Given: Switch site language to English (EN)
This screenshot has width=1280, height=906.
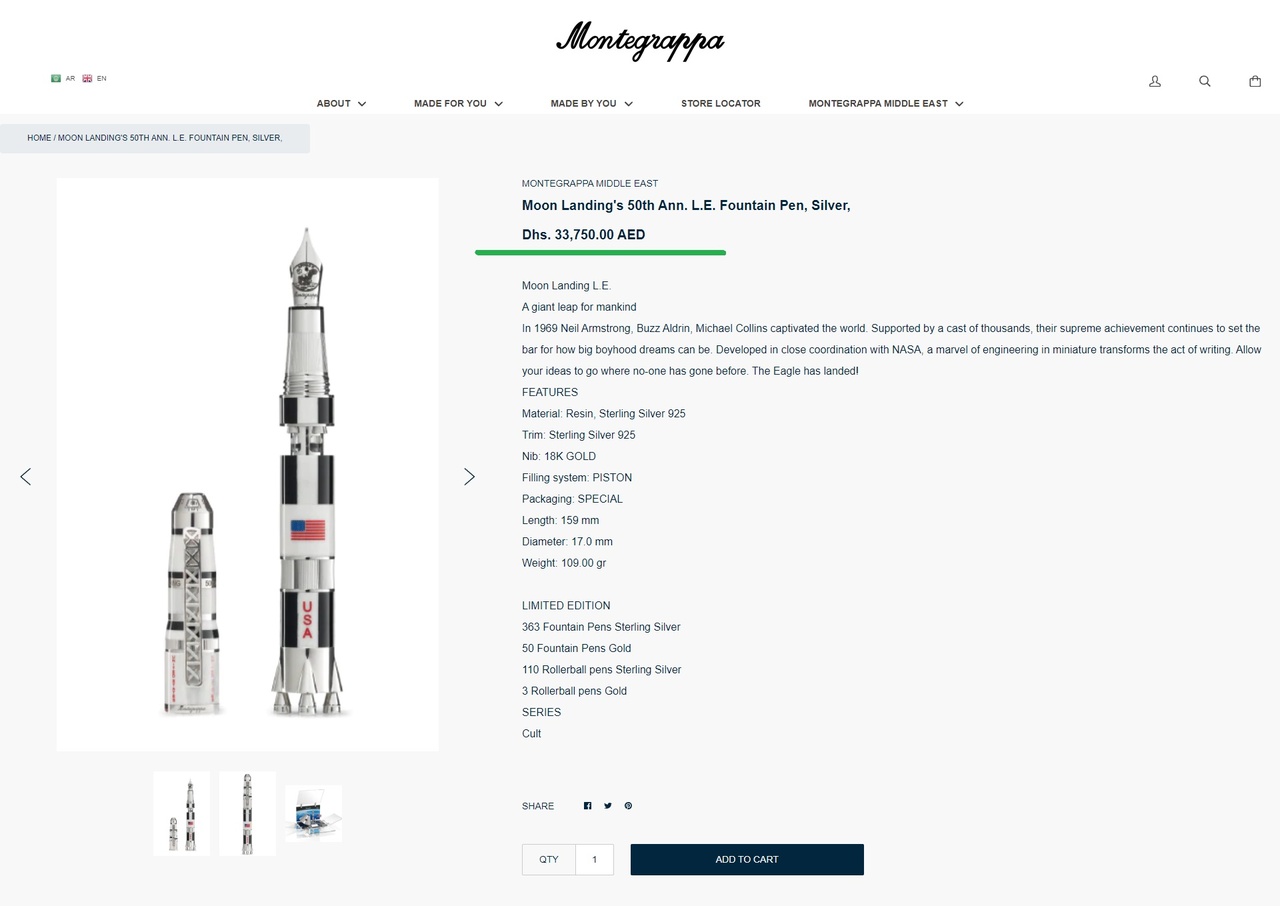Looking at the screenshot, I should pyautogui.click(x=95, y=78).
